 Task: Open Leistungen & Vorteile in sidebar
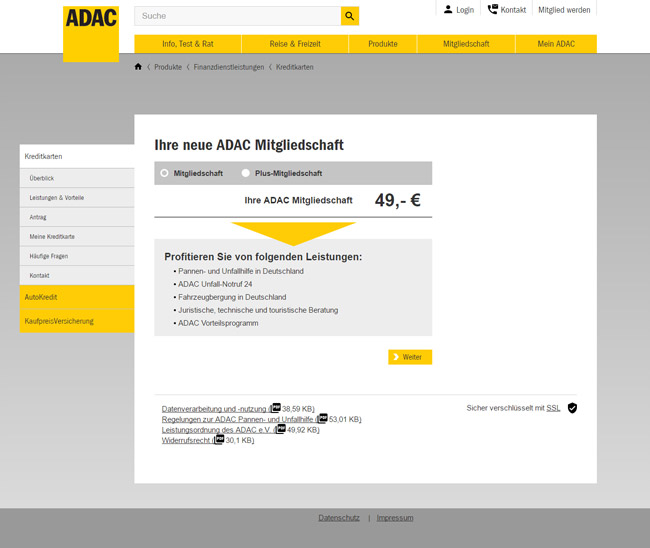(x=77, y=198)
